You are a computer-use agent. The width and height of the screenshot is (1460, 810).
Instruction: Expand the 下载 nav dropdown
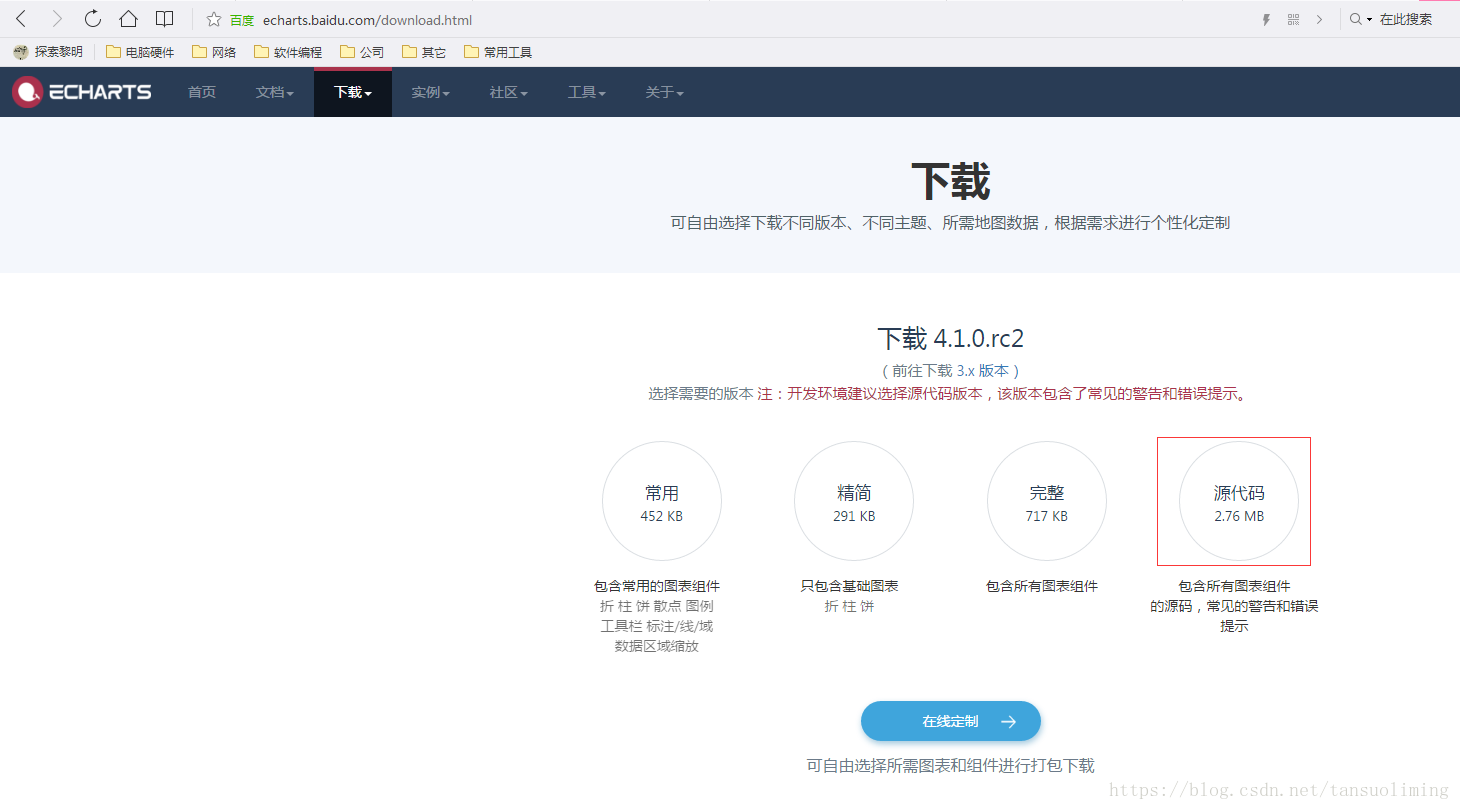pos(353,92)
